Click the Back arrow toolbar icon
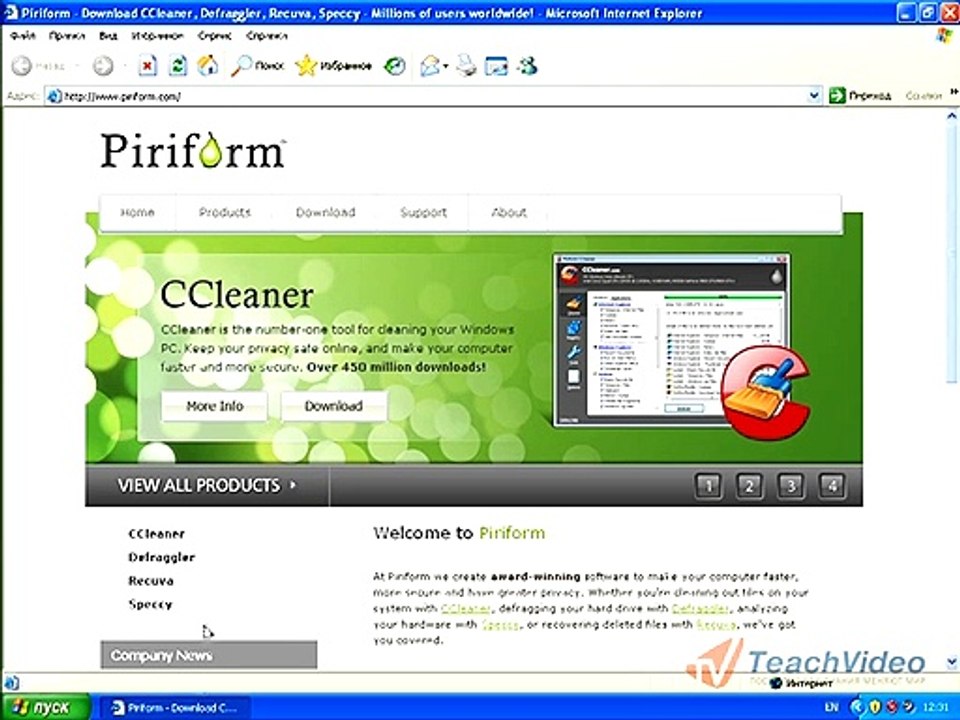 21,66
